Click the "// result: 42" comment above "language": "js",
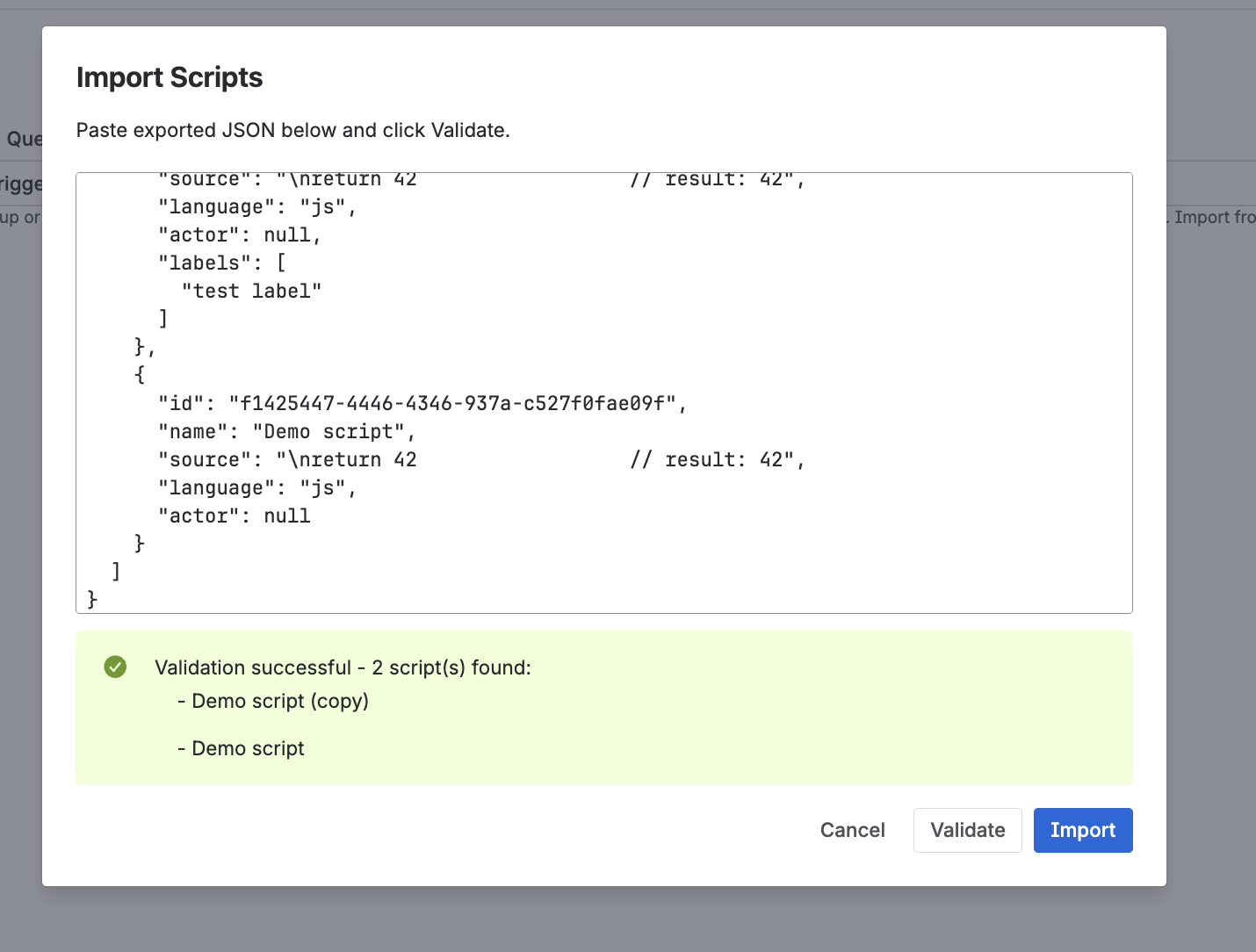 click(716, 459)
